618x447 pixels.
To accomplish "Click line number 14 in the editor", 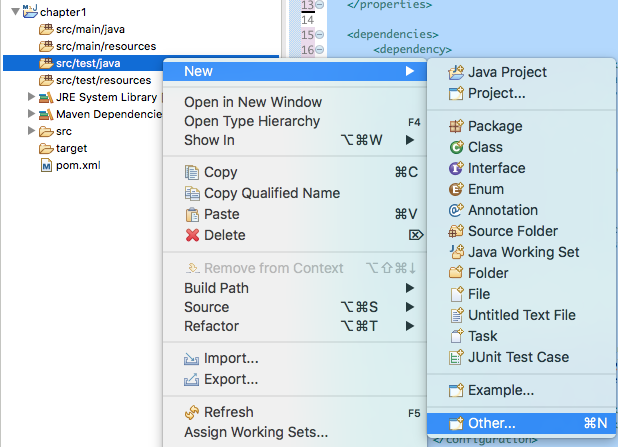I will point(307,20).
